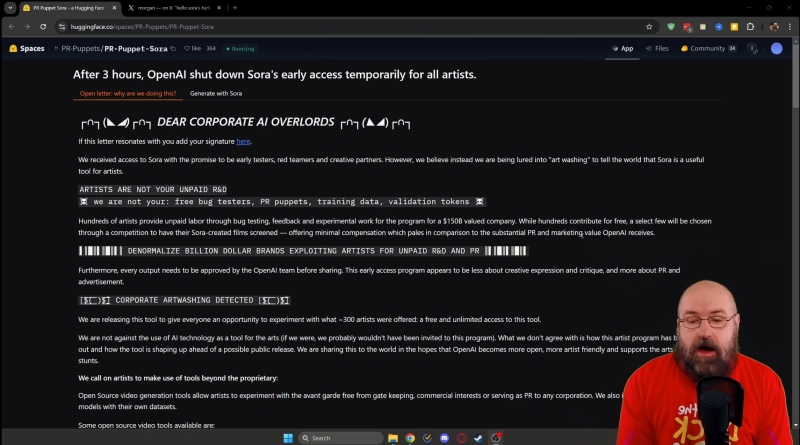The height and width of the screenshot is (445, 800).
Task: Click the Hugging Face Spaces logo
Action: [28, 48]
